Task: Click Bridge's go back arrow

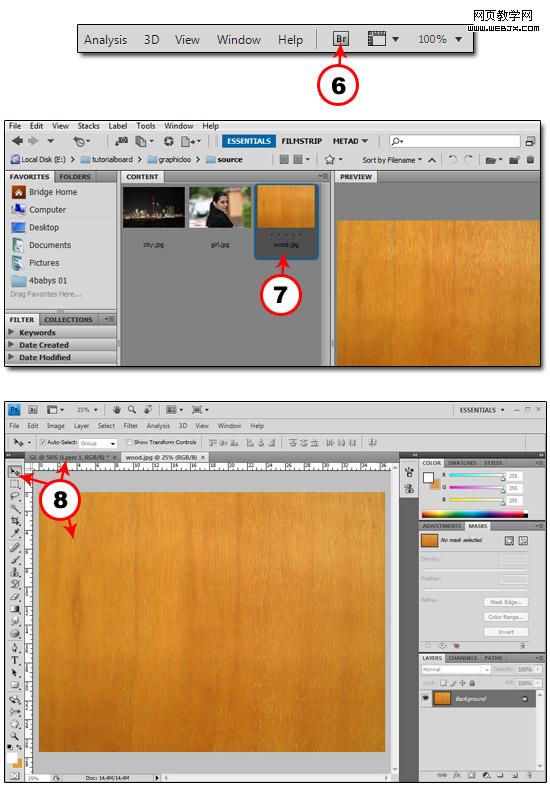Action: coord(17,141)
